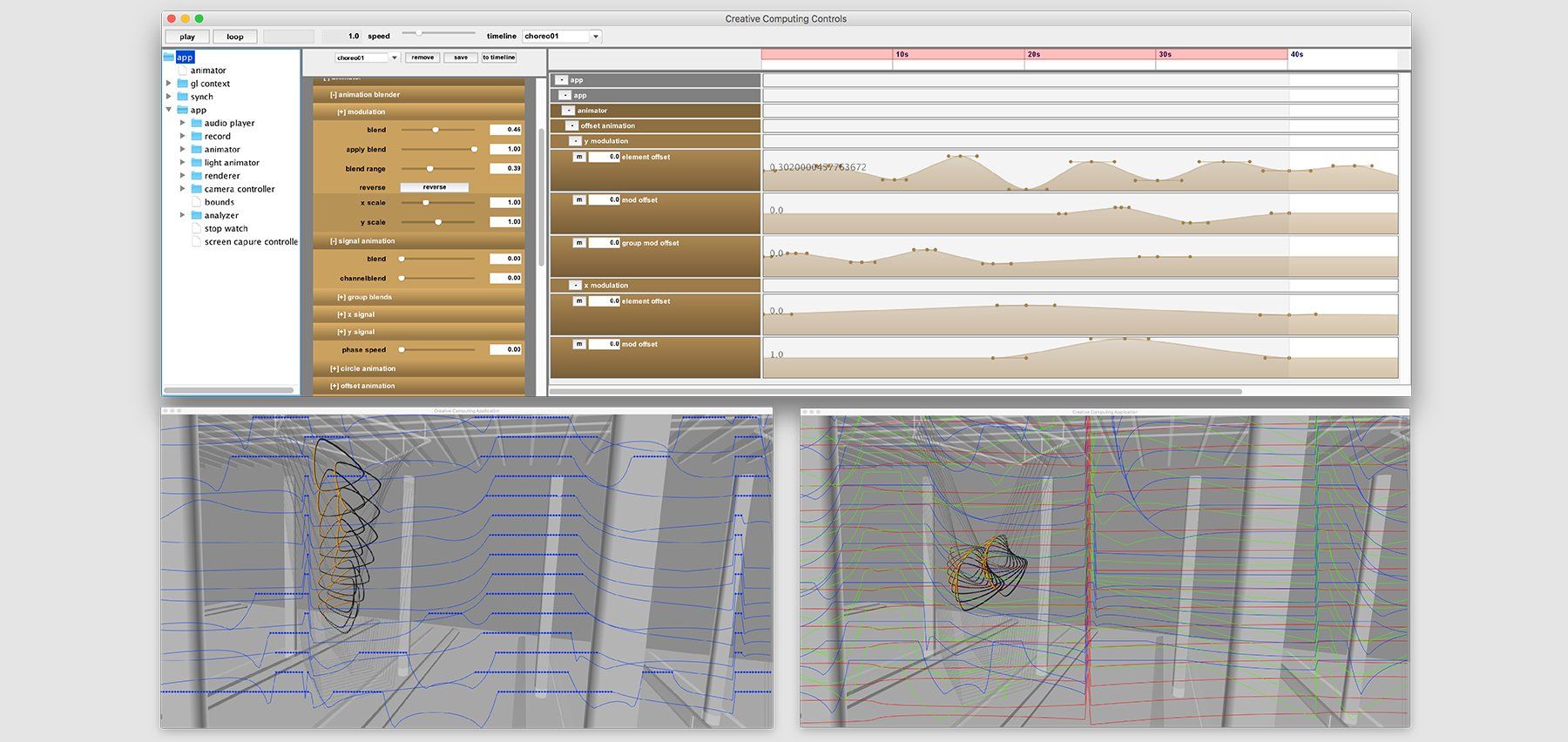Select the stop watch tree item

tap(226, 228)
